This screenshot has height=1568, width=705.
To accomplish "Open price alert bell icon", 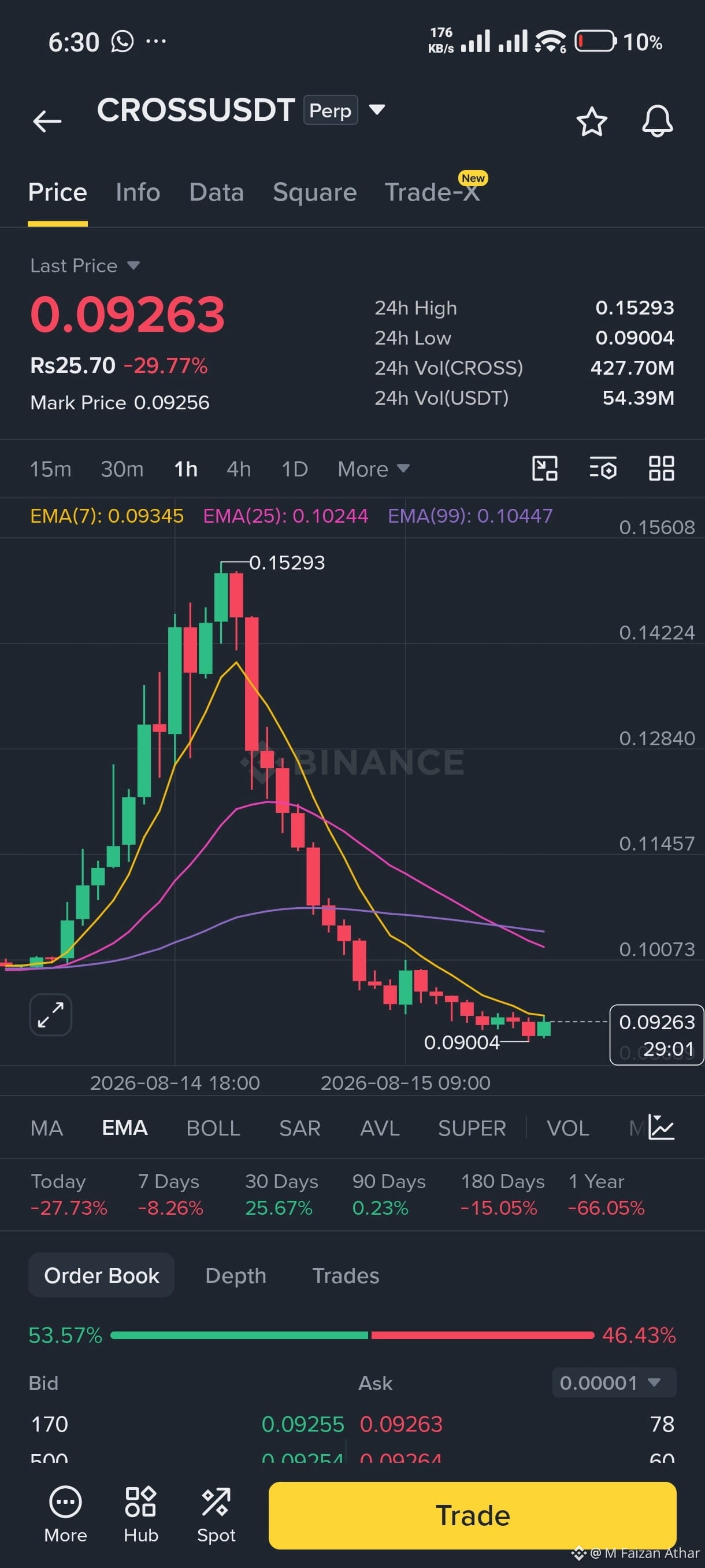I will point(658,121).
